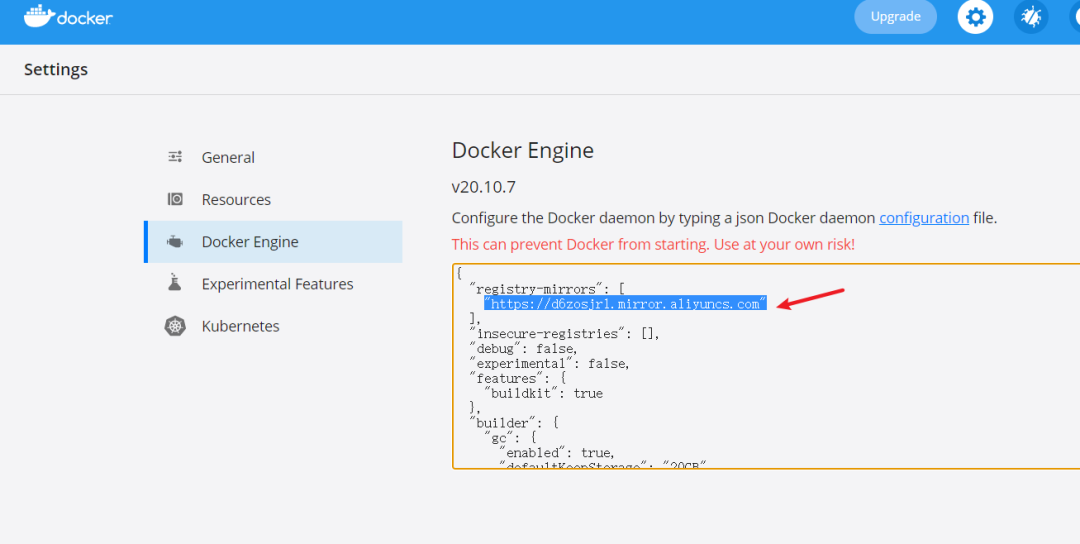Open the Kubernetes settings section
Screen dimensions: 1080x544
[240, 326]
